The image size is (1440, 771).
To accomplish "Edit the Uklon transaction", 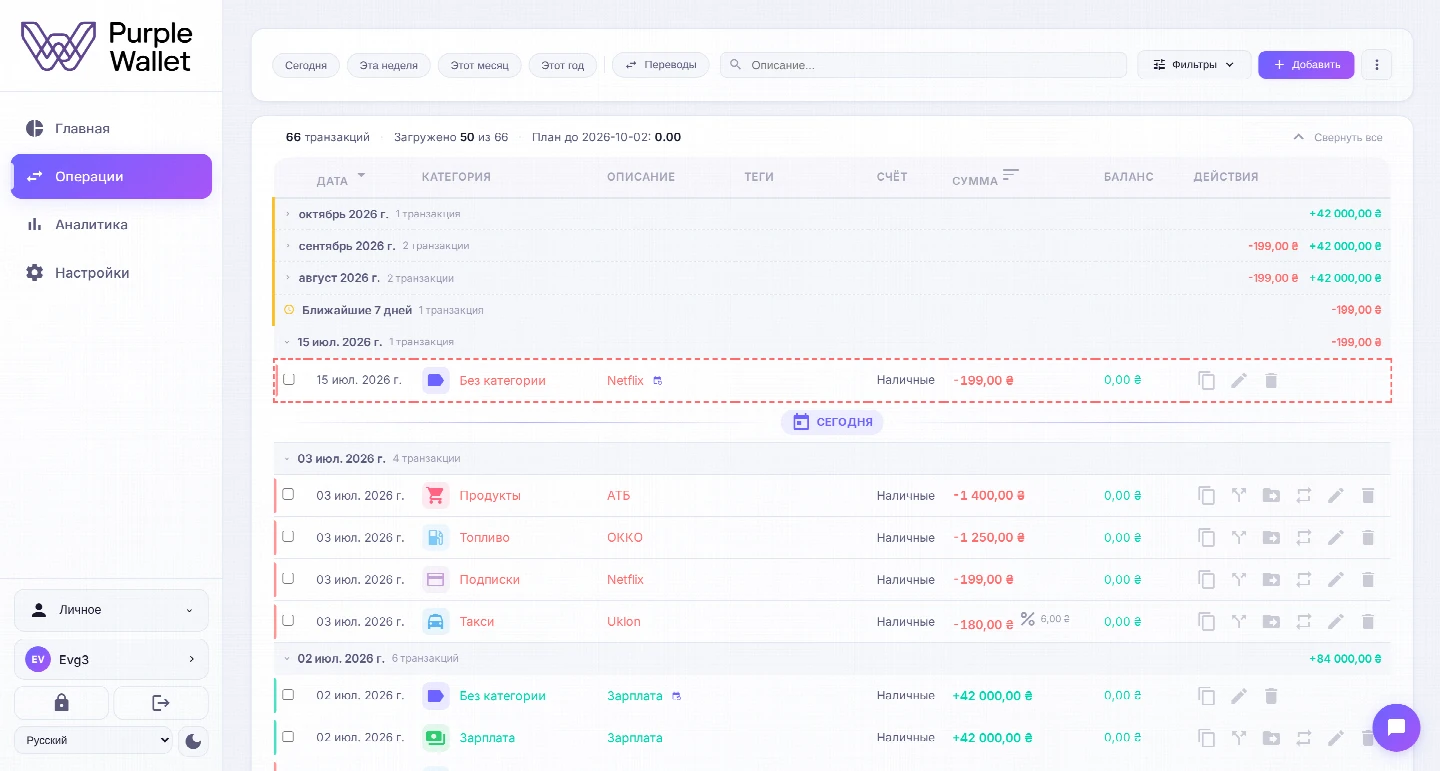I will [1336, 621].
